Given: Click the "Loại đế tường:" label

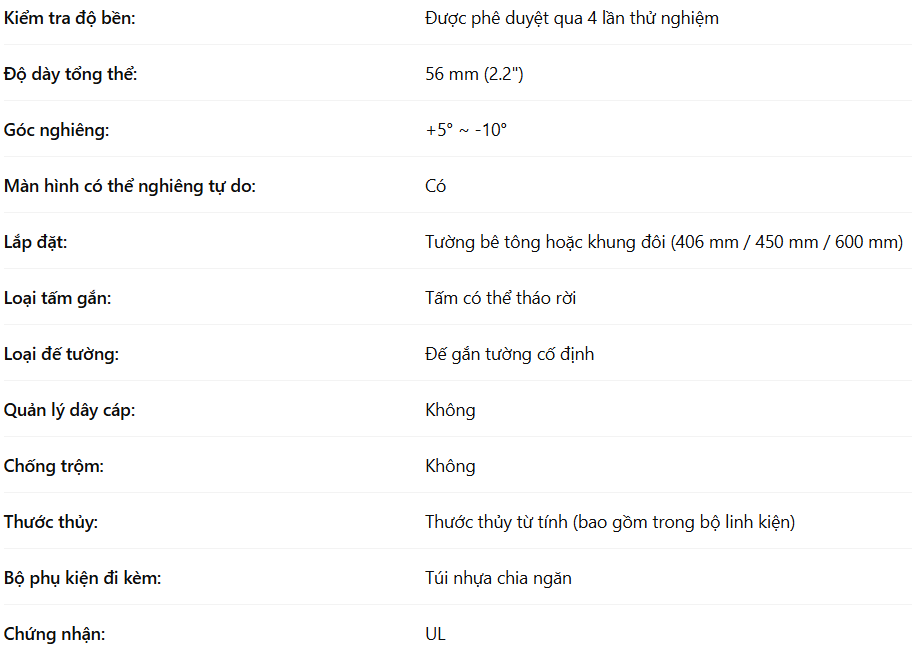Looking at the screenshot, I should pos(61,354).
